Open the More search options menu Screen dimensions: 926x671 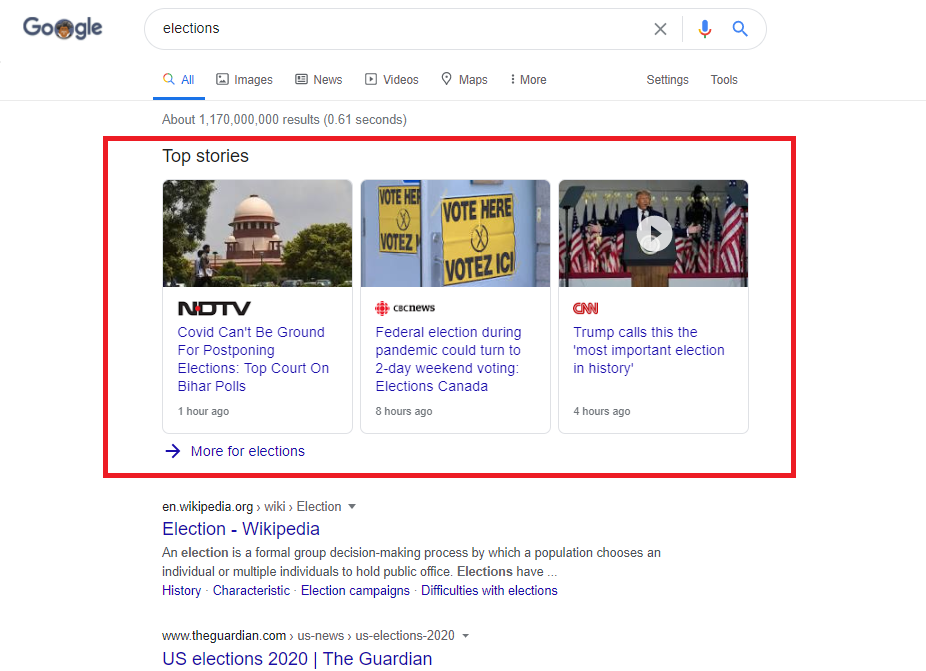(x=529, y=80)
